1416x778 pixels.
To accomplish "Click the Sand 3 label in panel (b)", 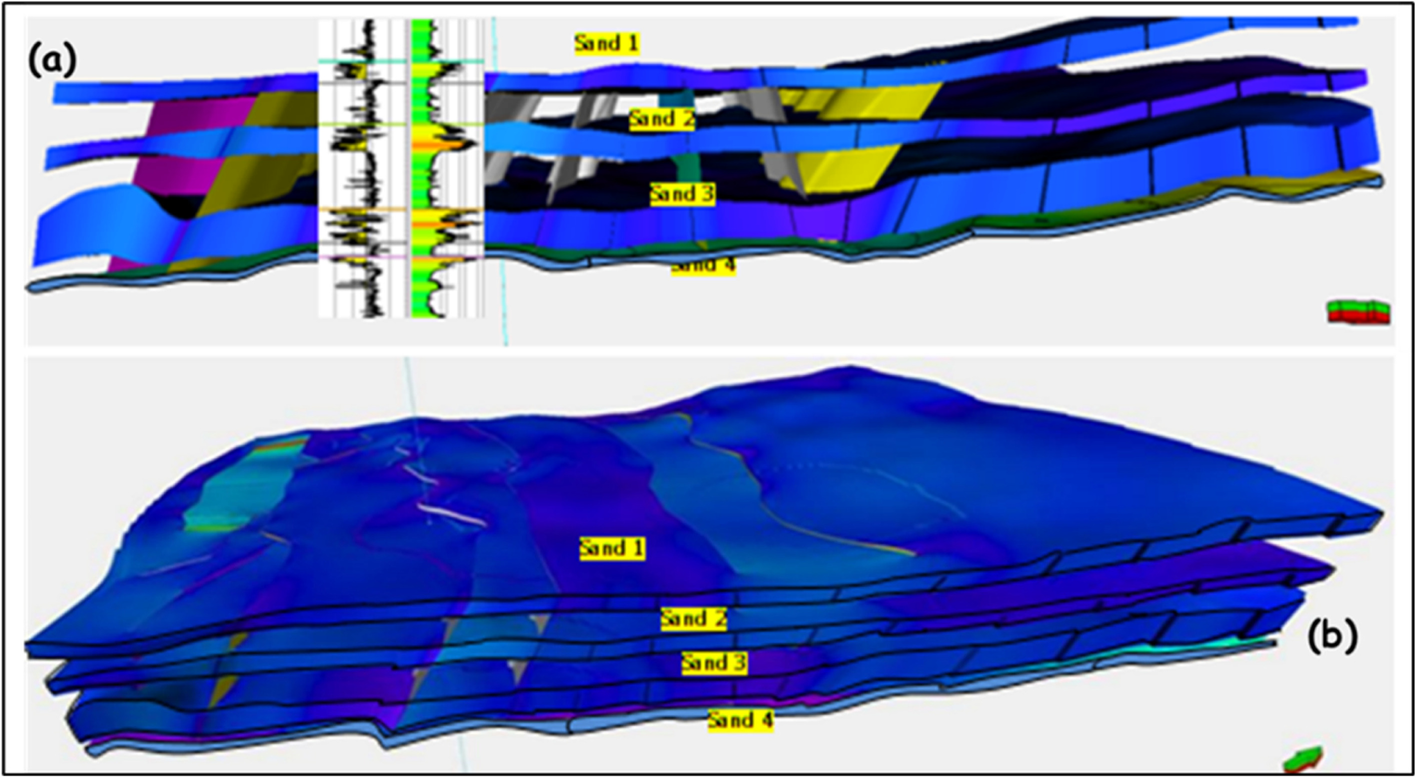I will tap(714, 662).
